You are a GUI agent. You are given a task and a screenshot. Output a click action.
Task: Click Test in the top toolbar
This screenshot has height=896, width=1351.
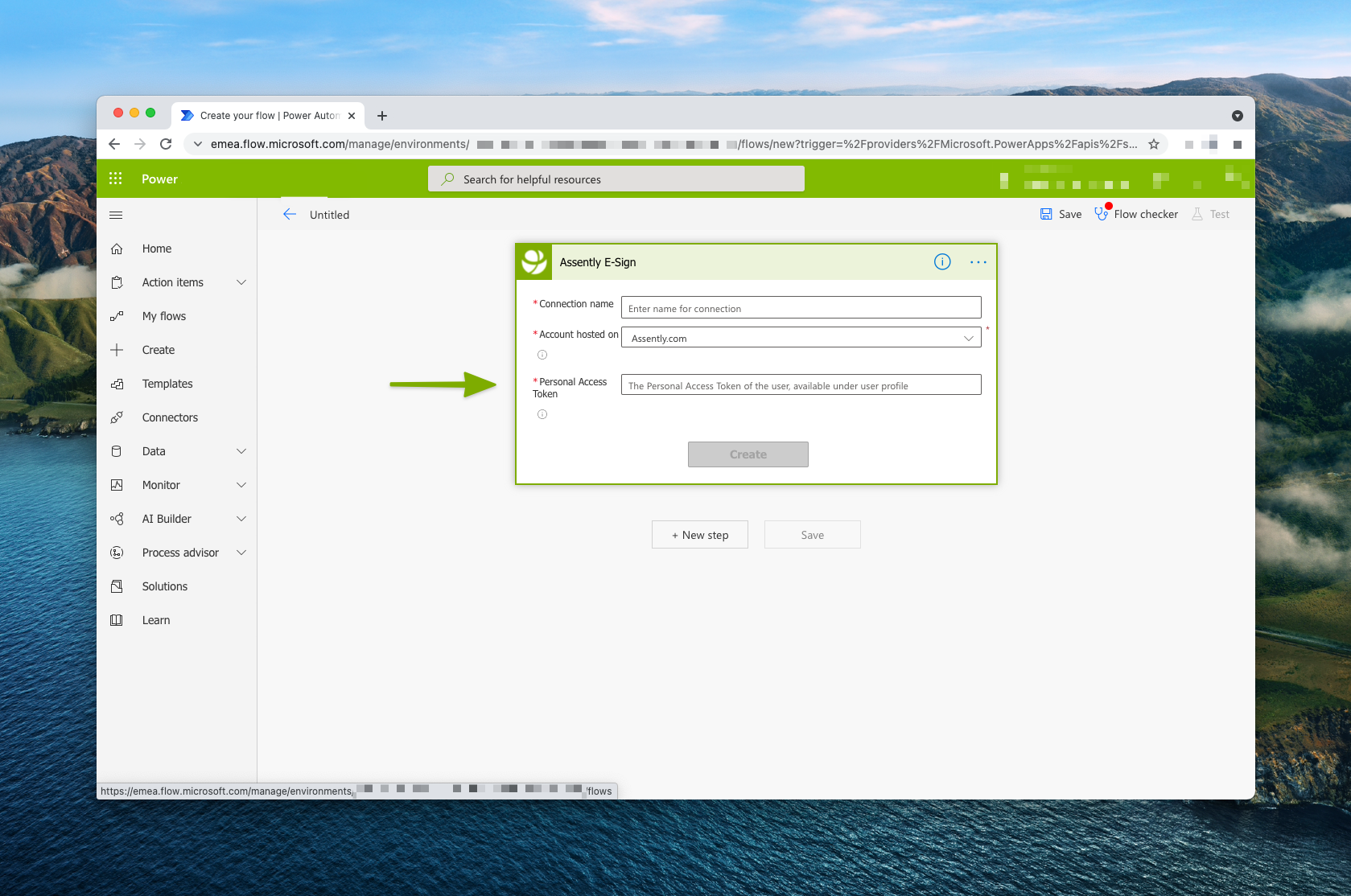1210,214
